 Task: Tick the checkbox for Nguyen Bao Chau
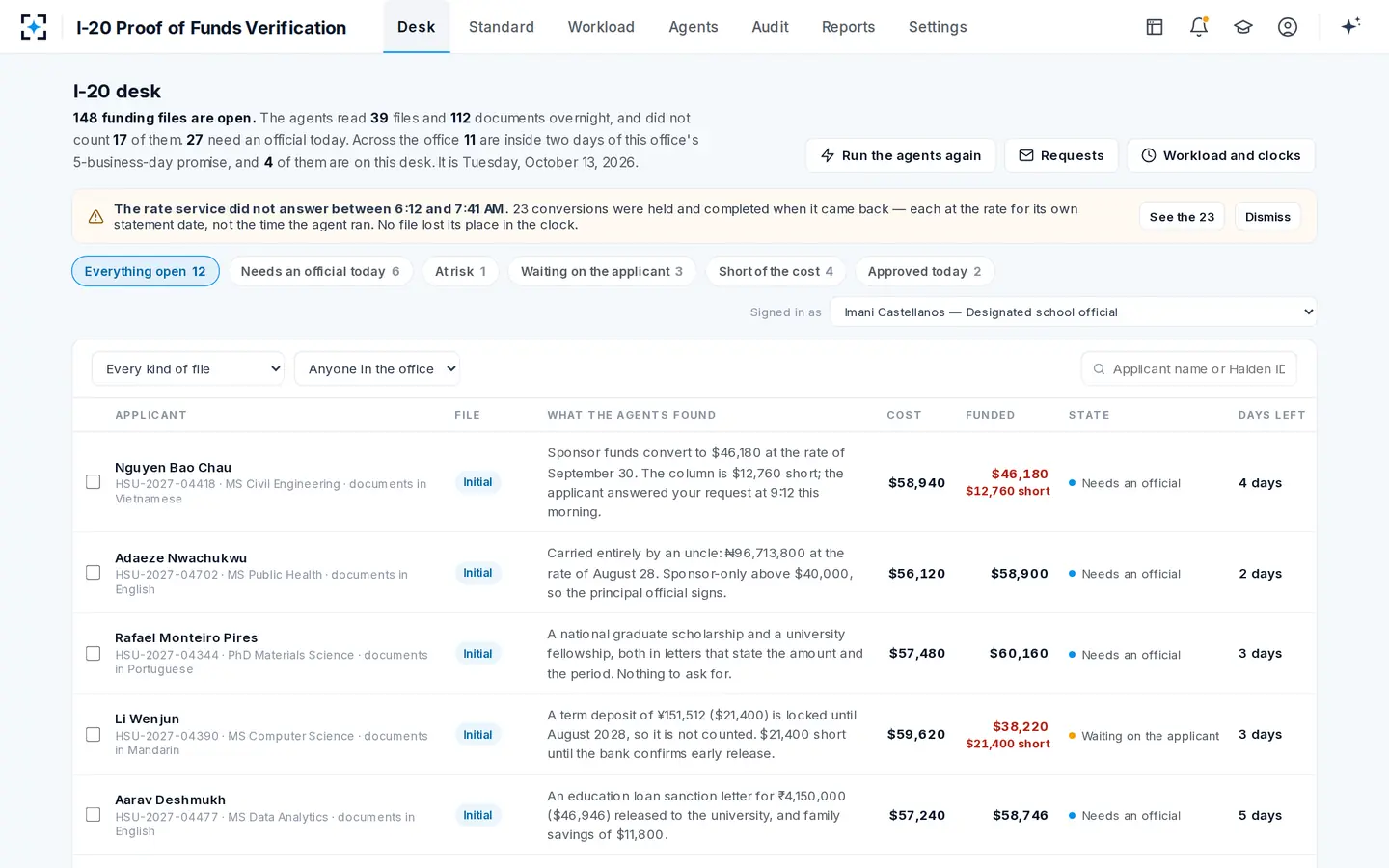click(x=94, y=482)
